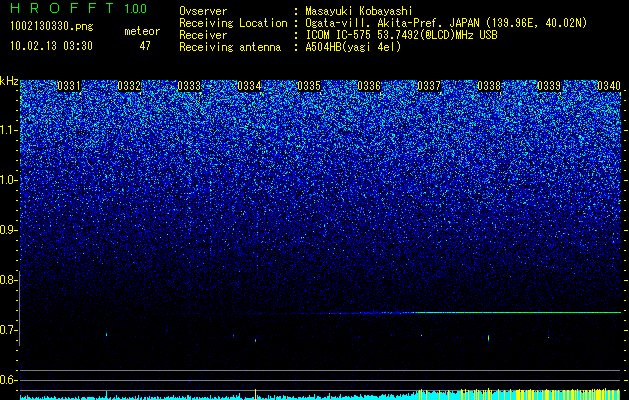Screen dimensions: 629x400
Task: Click the kHz axis unit label
Action: click(x=9, y=81)
